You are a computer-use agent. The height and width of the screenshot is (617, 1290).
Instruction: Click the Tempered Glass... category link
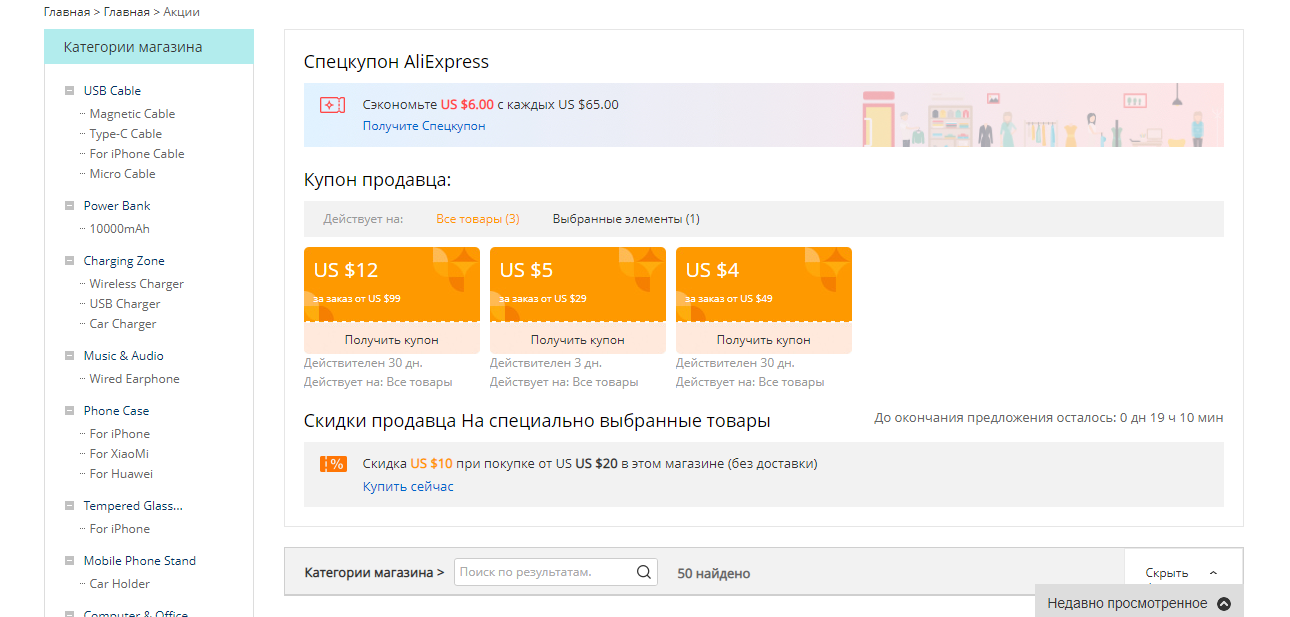tap(133, 506)
